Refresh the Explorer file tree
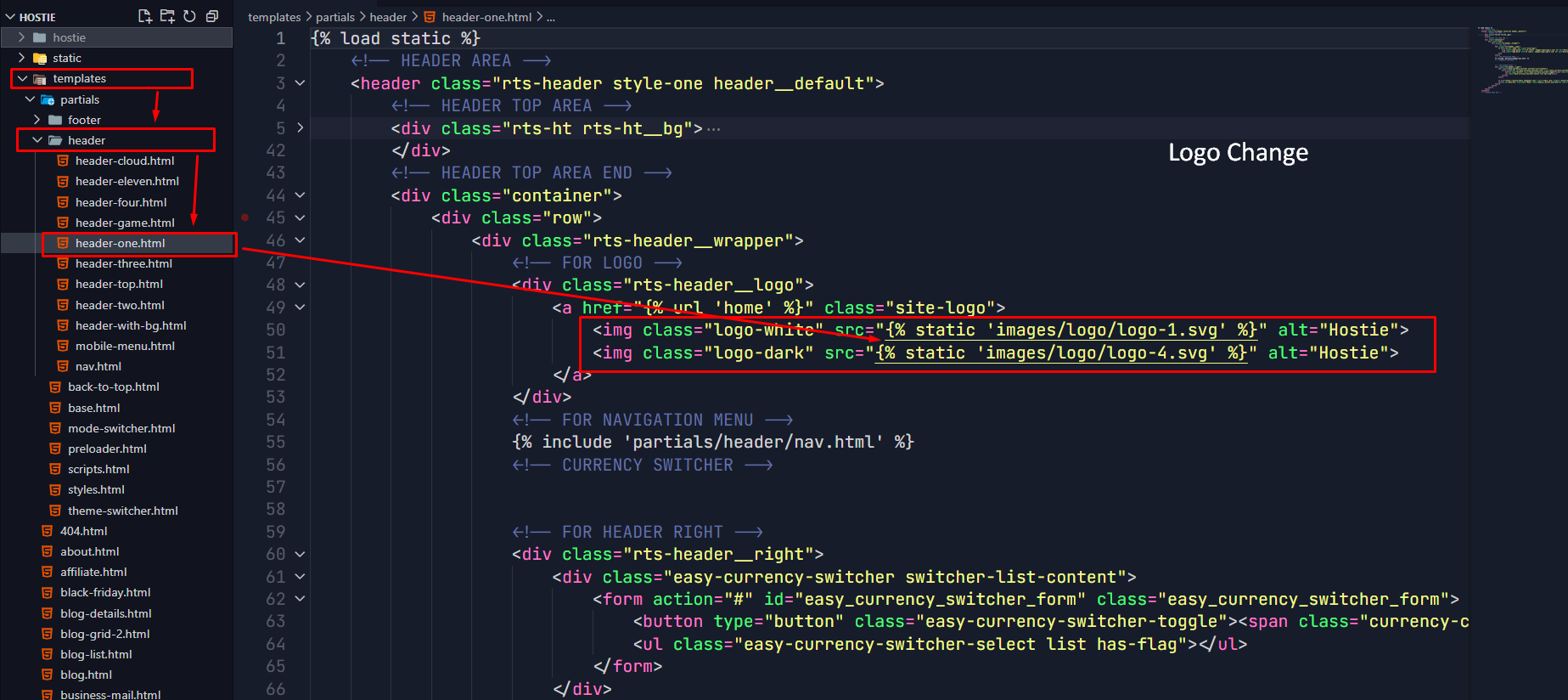Image resolution: width=1568 pixels, height=700 pixels. point(189,16)
